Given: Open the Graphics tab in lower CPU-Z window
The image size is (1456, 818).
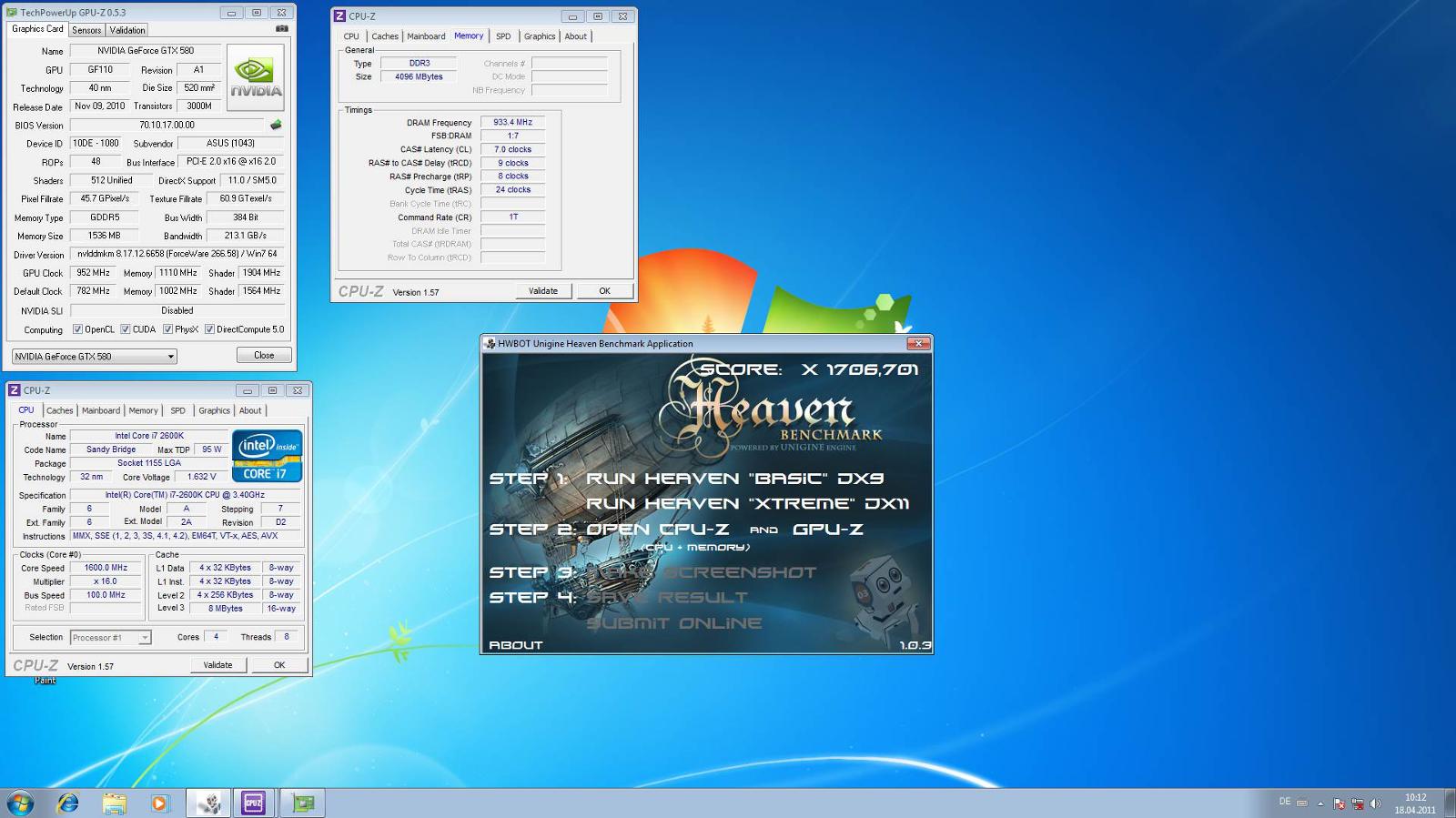Looking at the screenshot, I should (x=214, y=410).
